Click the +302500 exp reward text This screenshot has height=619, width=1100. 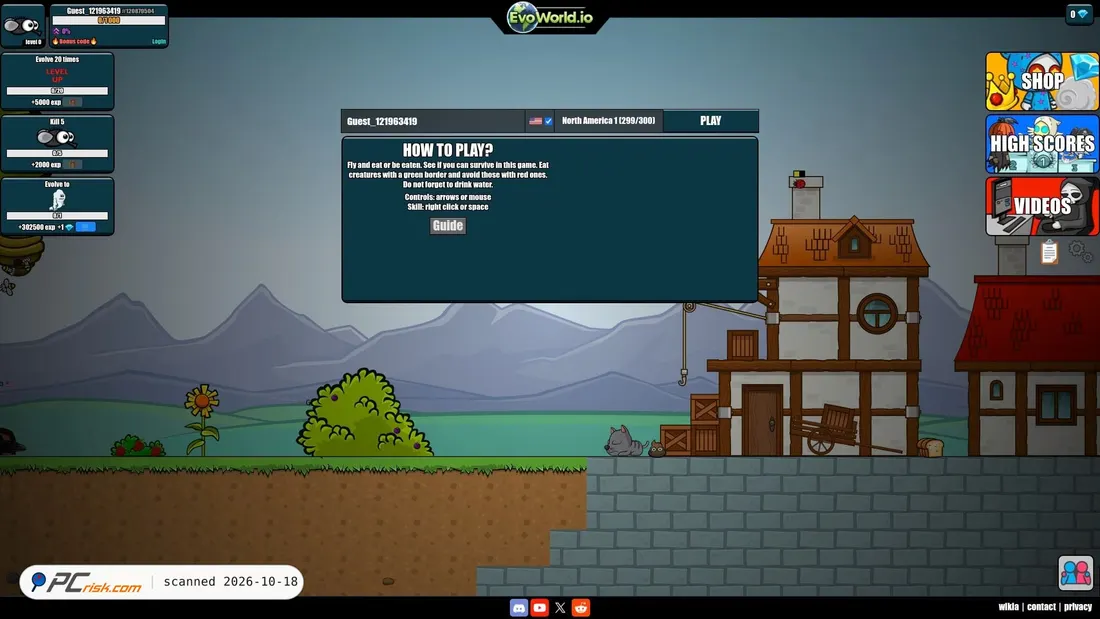tap(37, 227)
